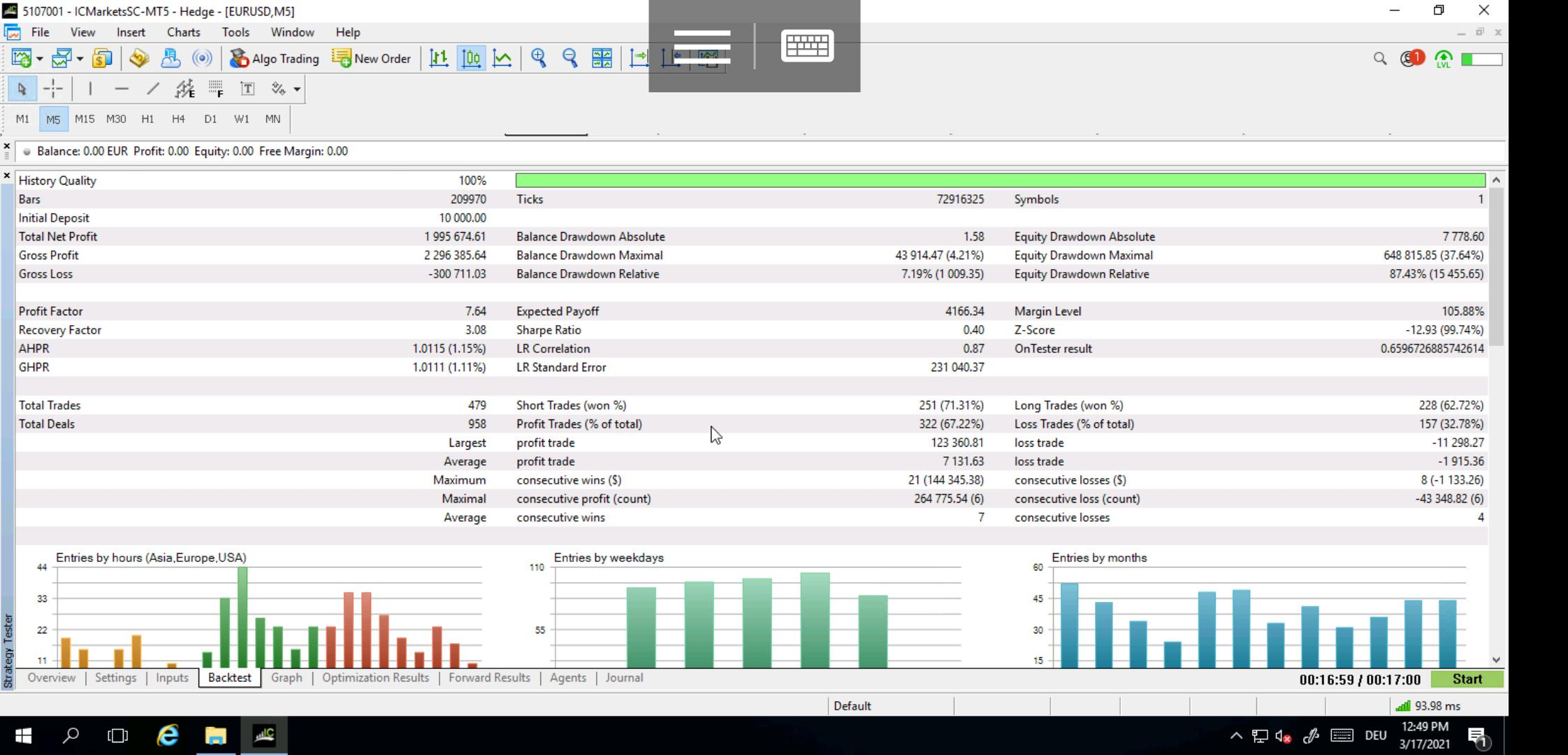This screenshot has width=1568, height=755.
Task: Open the File menu
Action: pyautogui.click(x=41, y=32)
